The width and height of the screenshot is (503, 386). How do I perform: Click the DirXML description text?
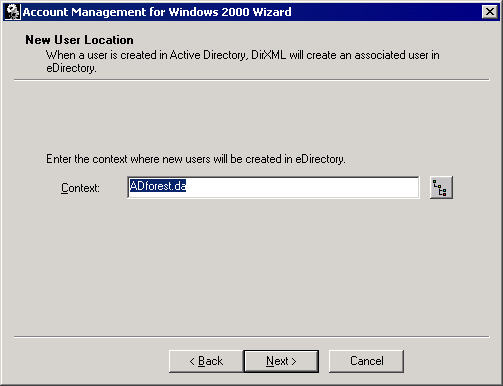coord(243,61)
